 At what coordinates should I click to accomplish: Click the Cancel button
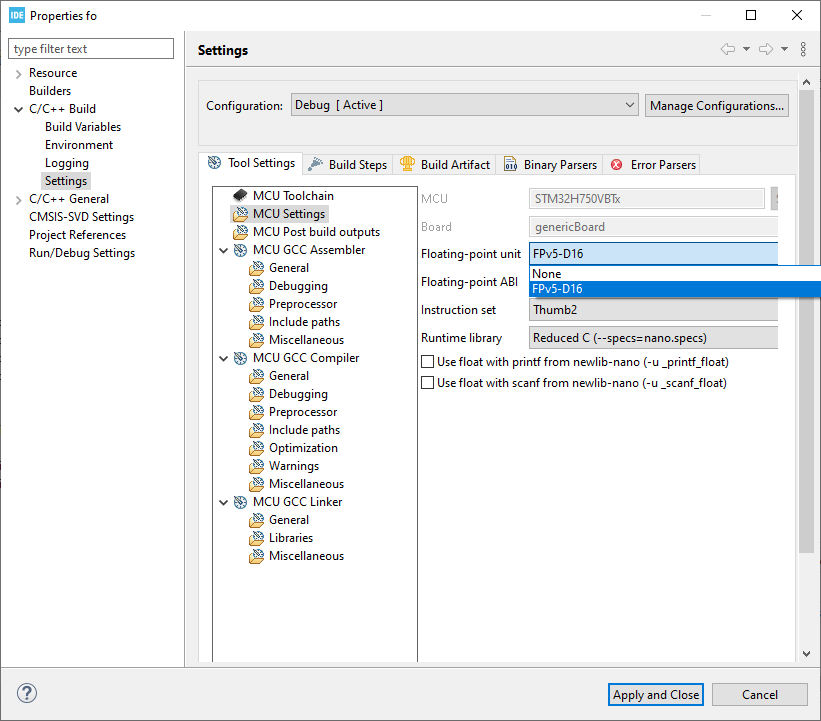pos(760,695)
